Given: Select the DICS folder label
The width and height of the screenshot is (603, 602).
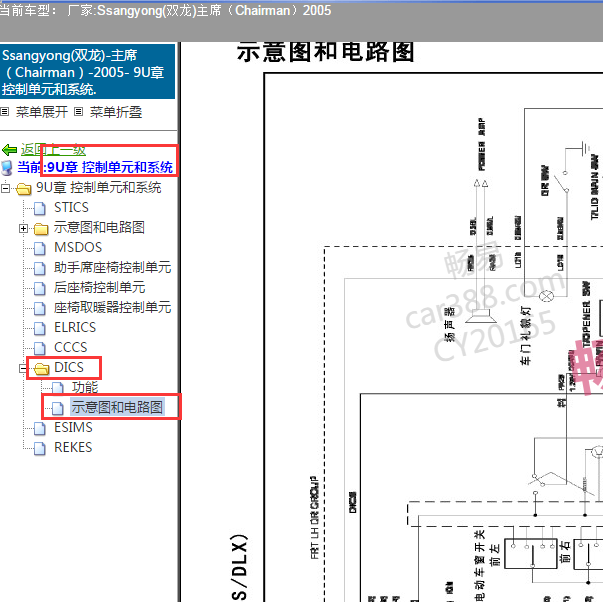Looking at the screenshot, I should click(x=69, y=367).
